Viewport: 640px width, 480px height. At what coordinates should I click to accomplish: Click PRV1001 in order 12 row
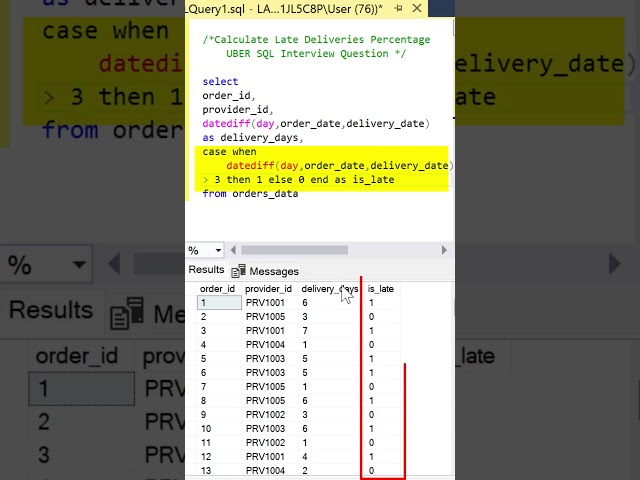(x=265, y=457)
